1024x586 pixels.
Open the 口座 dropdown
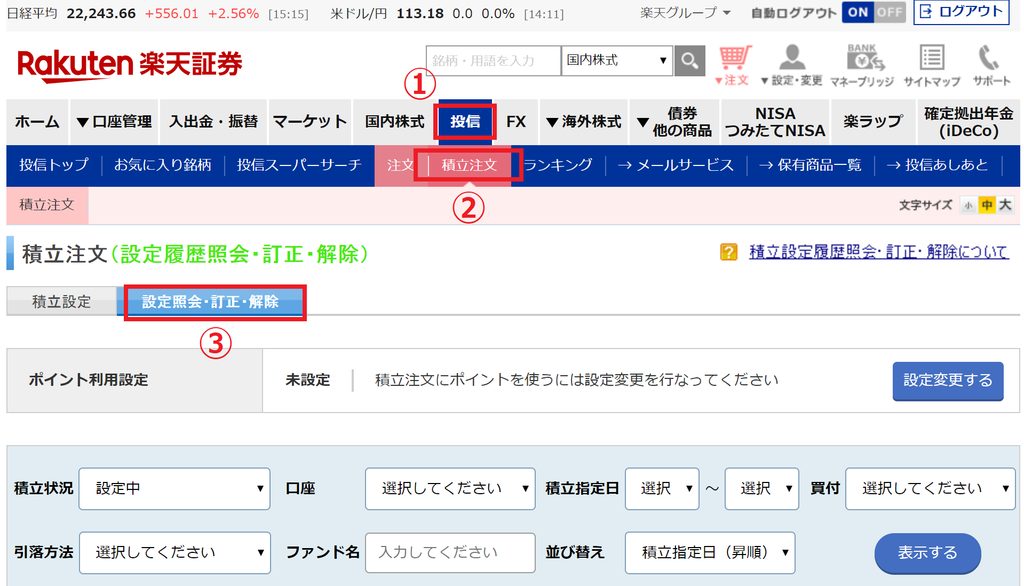tap(450, 489)
